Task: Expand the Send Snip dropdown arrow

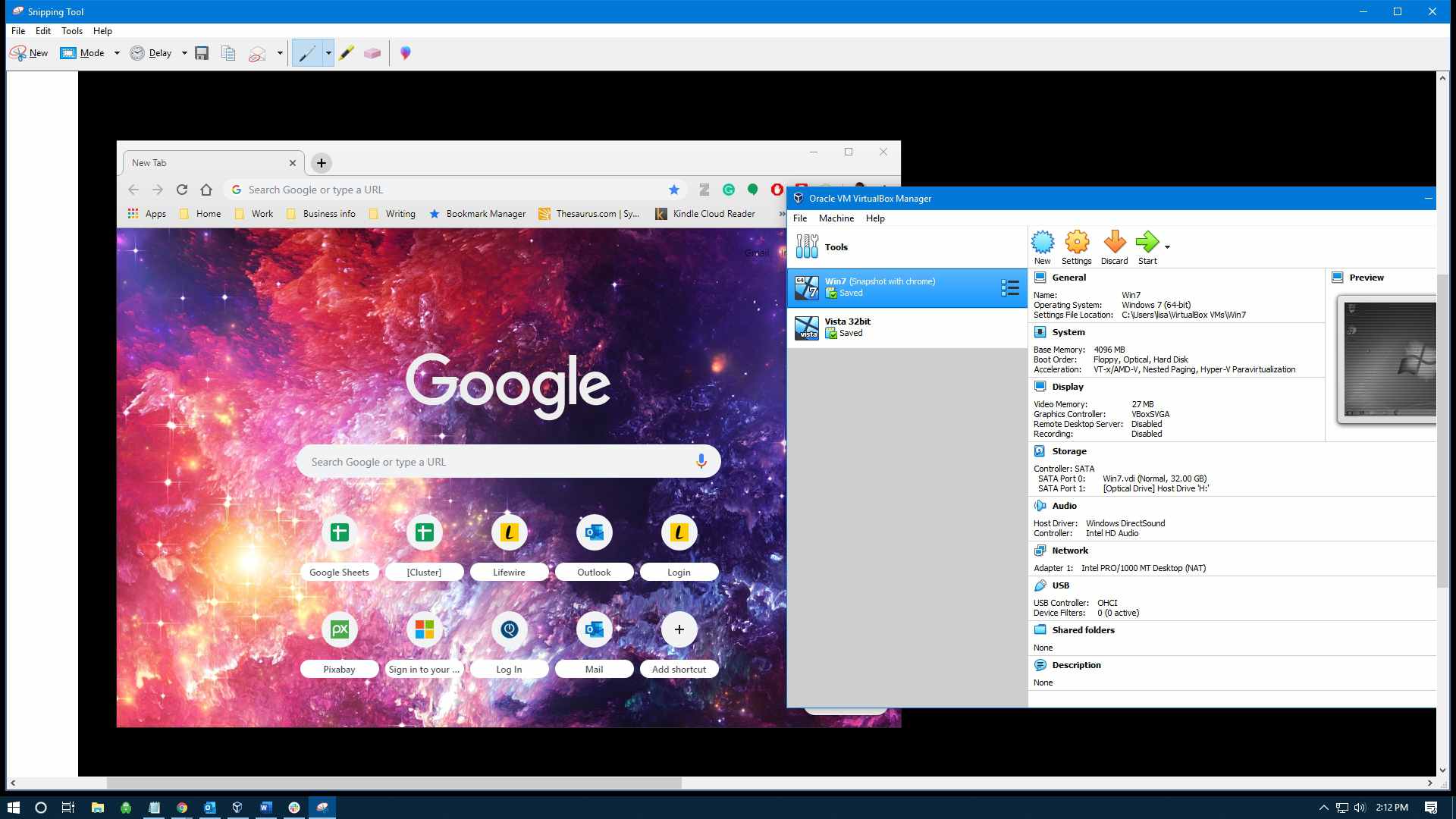Action: pyautogui.click(x=280, y=53)
